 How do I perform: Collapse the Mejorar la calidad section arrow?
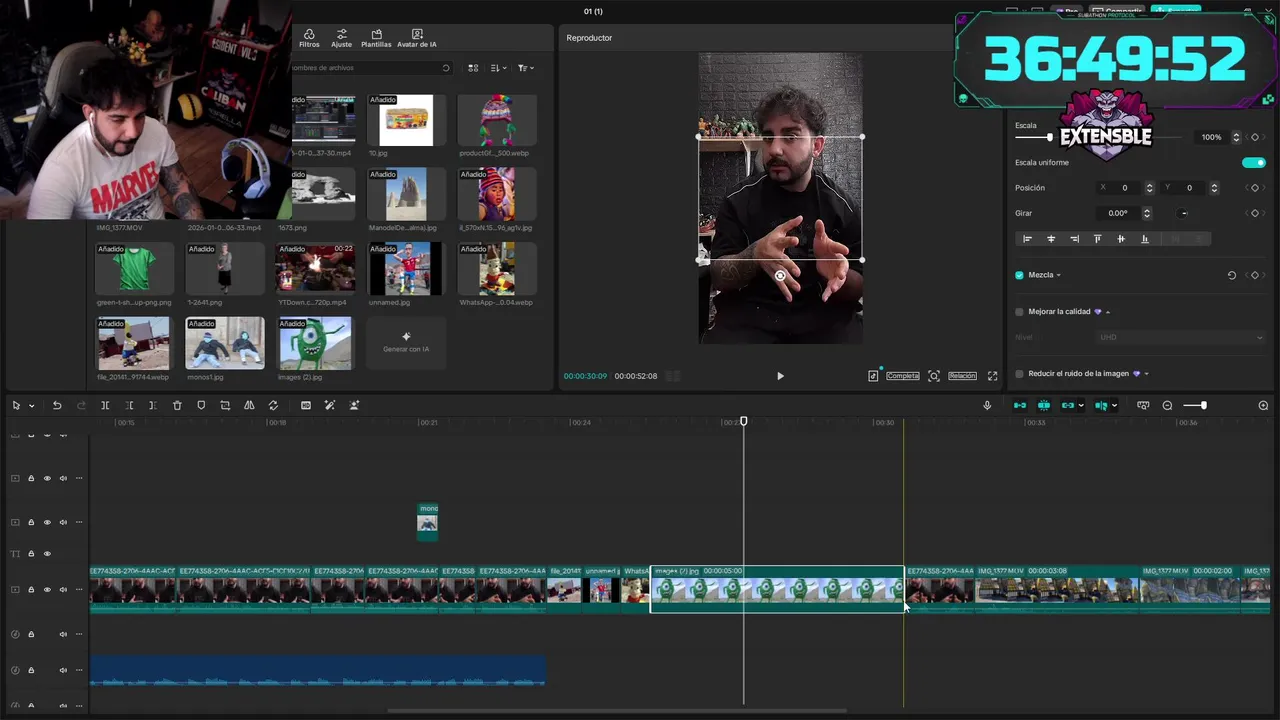[1108, 312]
